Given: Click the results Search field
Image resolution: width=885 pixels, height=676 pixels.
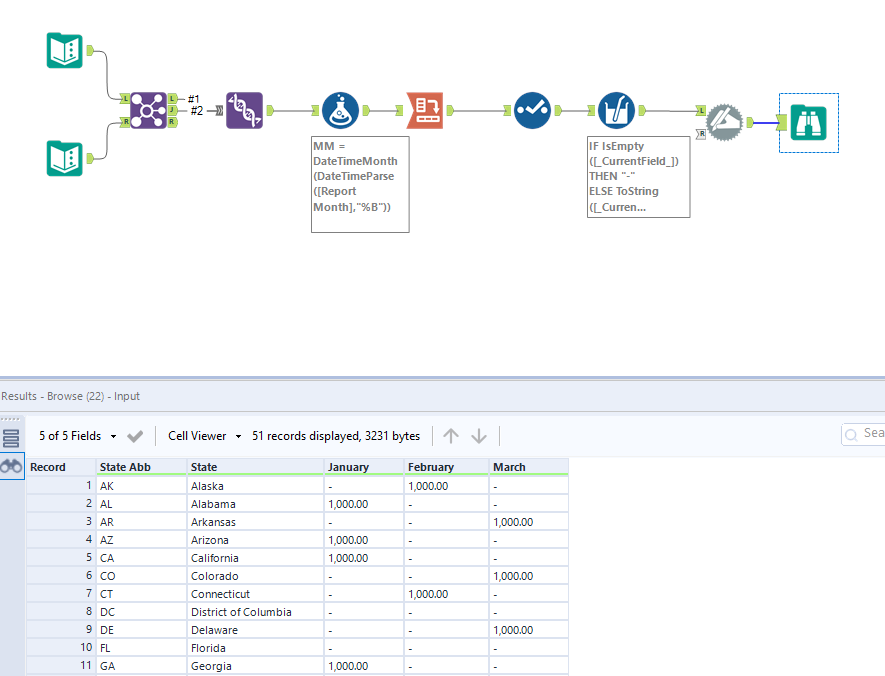Looking at the screenshot, I should coord(863,434).
